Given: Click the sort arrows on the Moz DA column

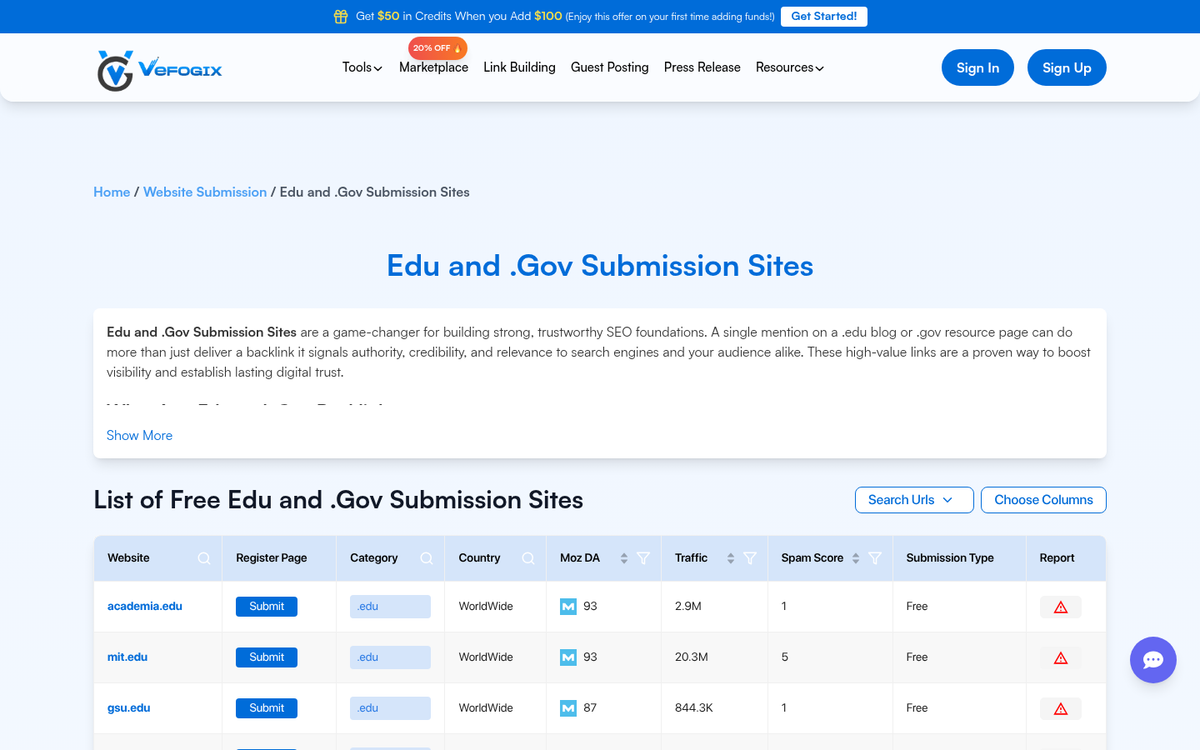Looking at the screenshot, I should pyautogui.click(x=623, y=558).
